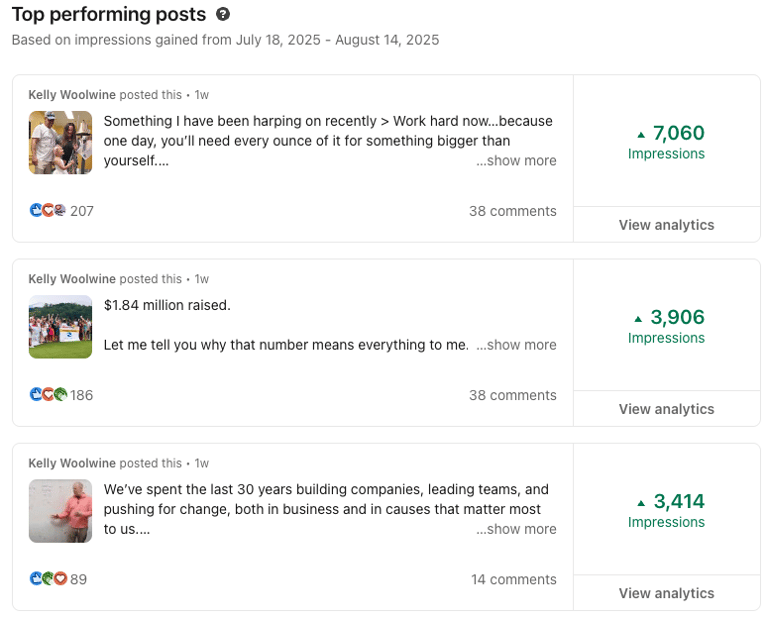The height and width of the screenshot is (617, 768).
Task: View analytics for the 3,906 impressions post
Action: coord(666,409)
